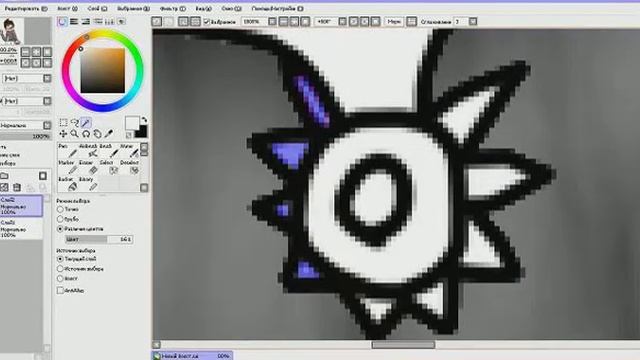640x360 pixels.
Task: Click the Норм button in toolbar
Action: tap(394, 21)
